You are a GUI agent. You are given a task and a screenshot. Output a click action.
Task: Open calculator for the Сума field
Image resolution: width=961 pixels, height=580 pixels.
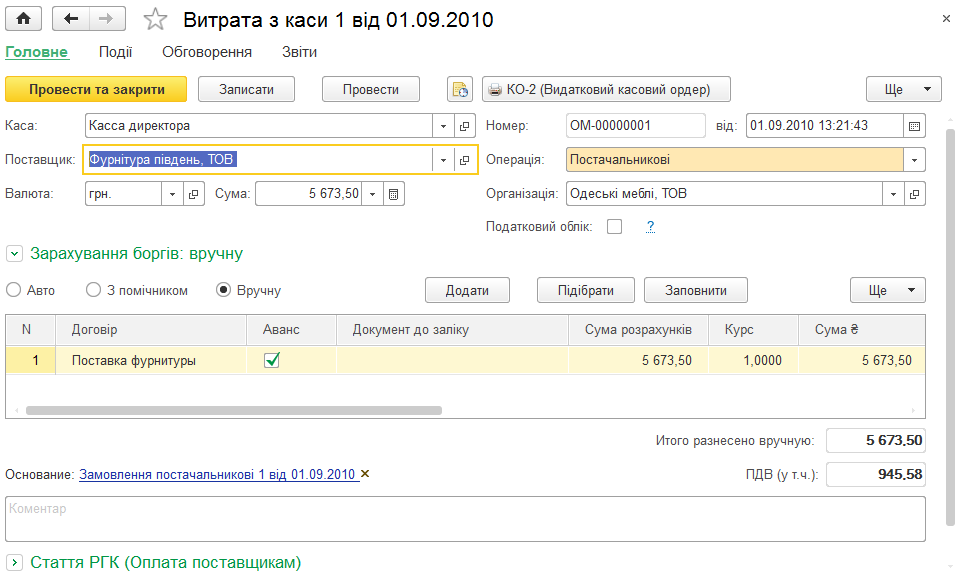[x=393, y=194]
